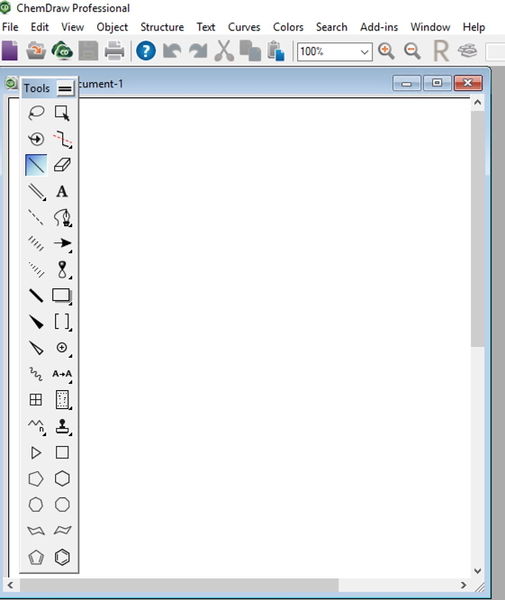The width and height of the screenshot is (505, 600).
Task: Select the Pen drawing tool
Action: (62, 217)
